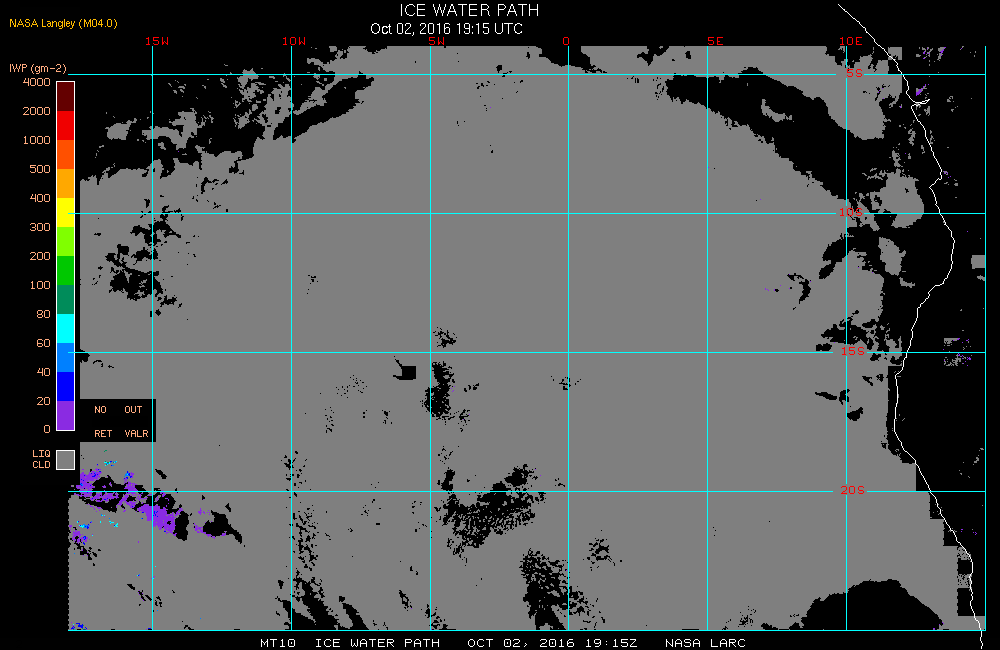Click the 20S latitude label
This screenshot has width=1000, height=650.
coord(853,491)
